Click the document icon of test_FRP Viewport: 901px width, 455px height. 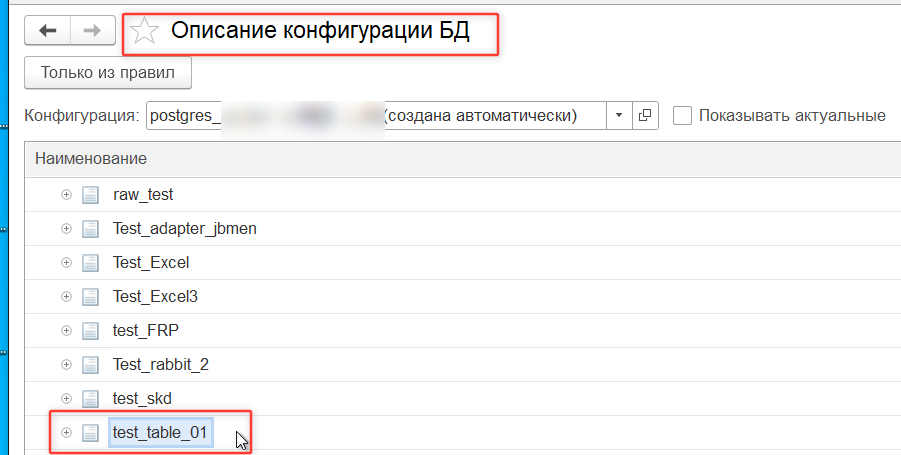90,331
